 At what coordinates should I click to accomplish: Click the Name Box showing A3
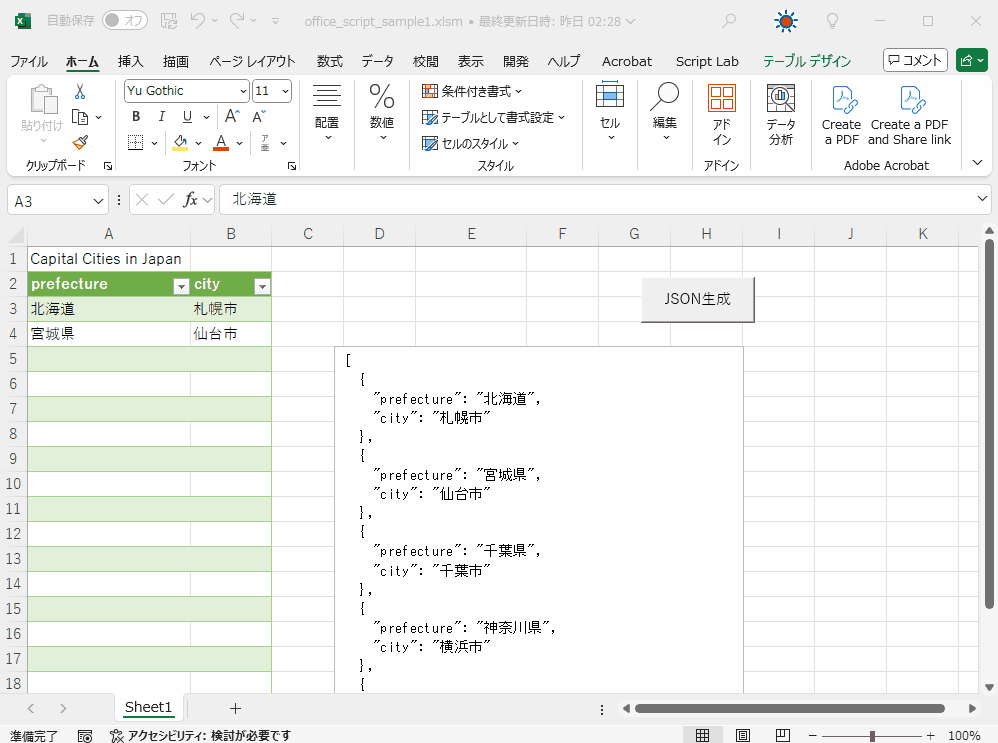point(50,199)
